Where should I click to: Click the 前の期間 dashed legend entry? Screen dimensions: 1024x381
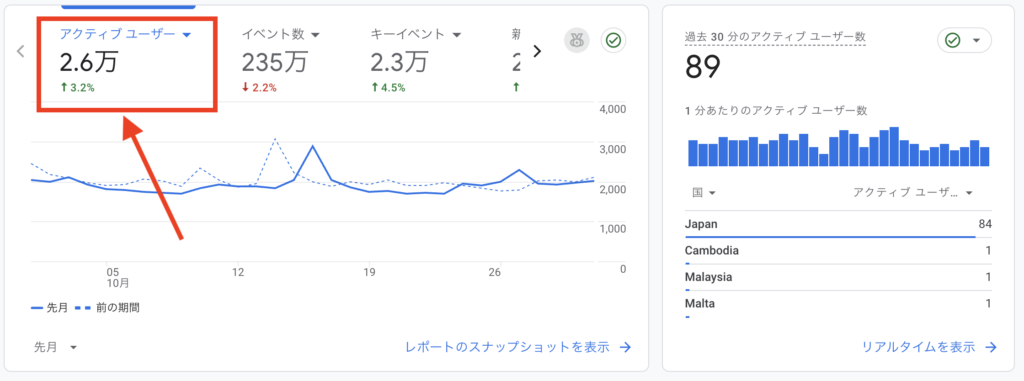107,307
